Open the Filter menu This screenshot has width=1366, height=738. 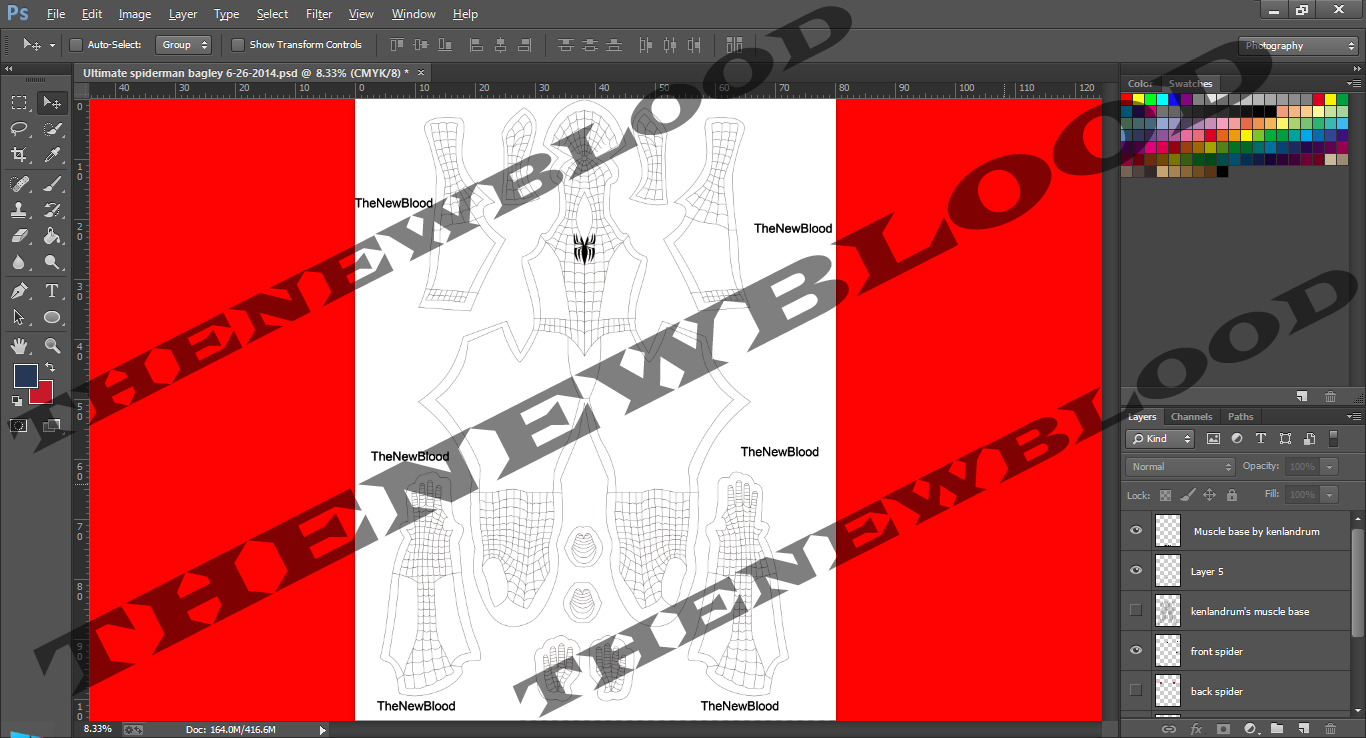tap(319, 14)
